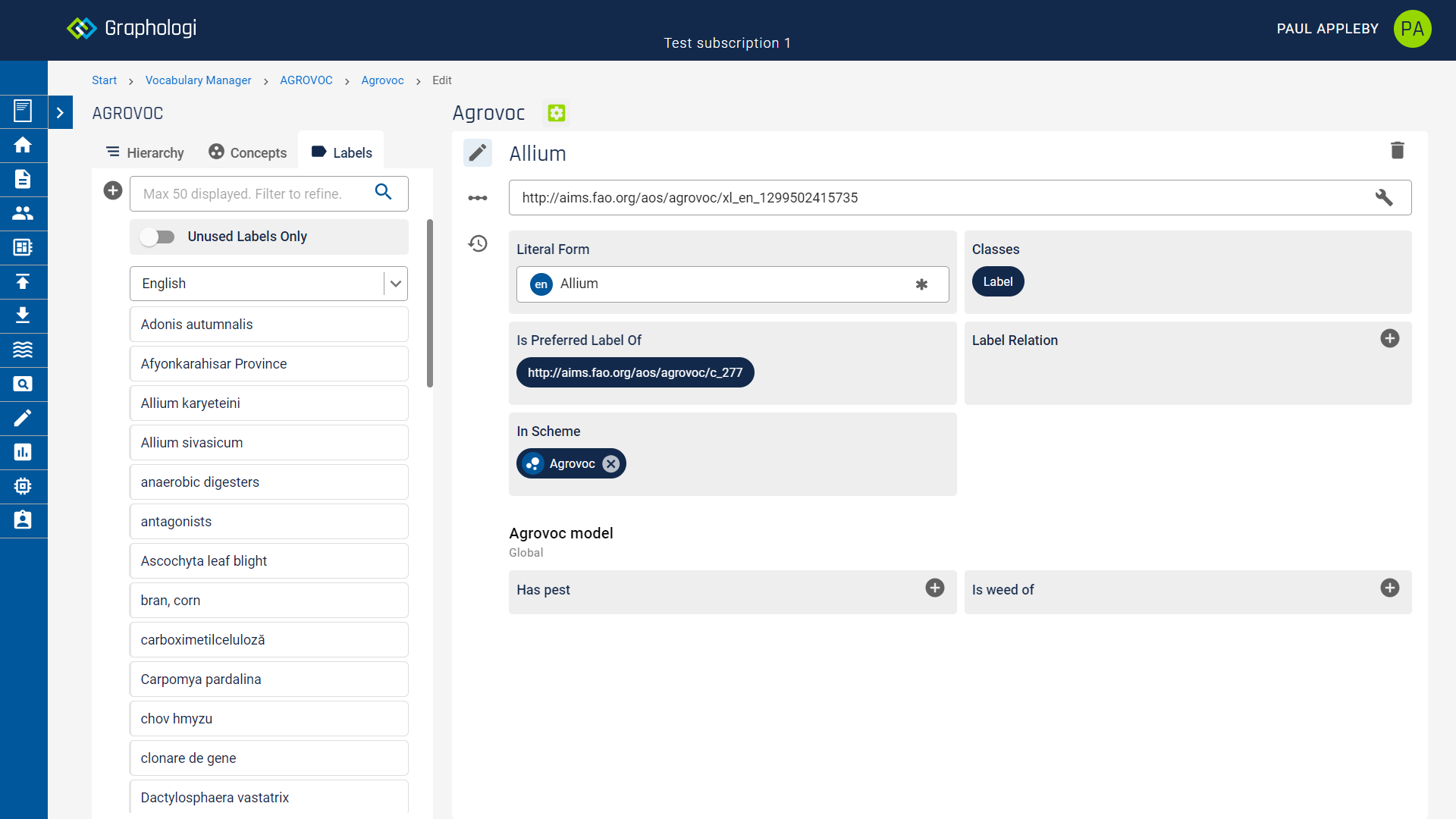Open the ID badge sidebar icon

(x=23, y=520)
